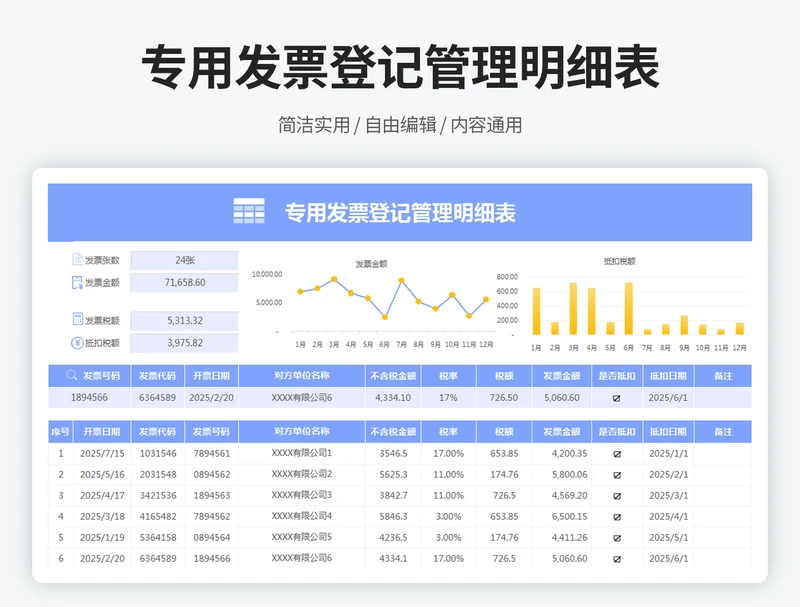Click the document icon beside 发票张数
The image size is (800, 607).
click(x=78, y=260)
